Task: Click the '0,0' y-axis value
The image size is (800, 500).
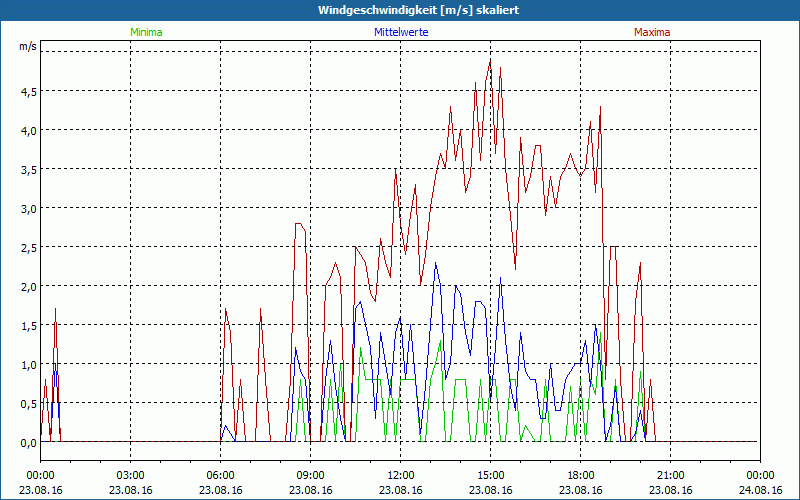Action: point(29,443)
